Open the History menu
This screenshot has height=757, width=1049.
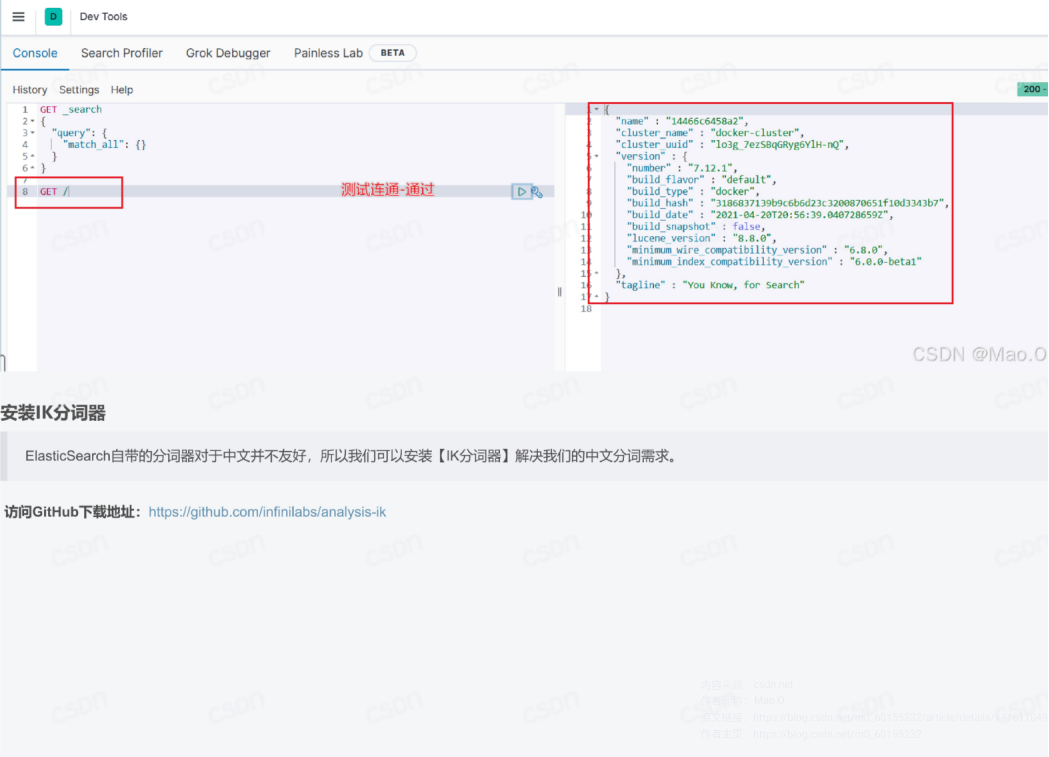pos(29,90)
